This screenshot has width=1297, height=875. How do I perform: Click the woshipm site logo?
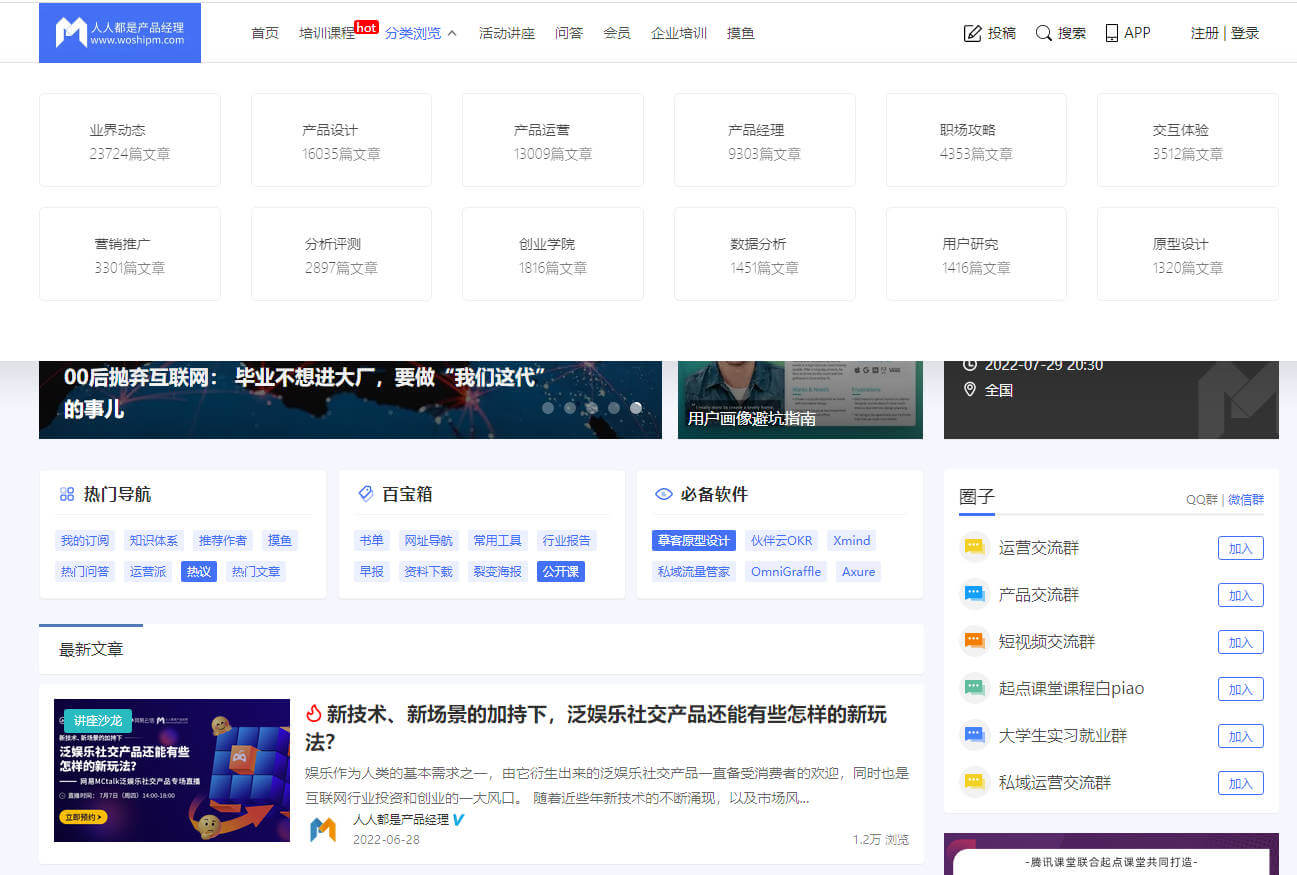(x=119, y=33)
